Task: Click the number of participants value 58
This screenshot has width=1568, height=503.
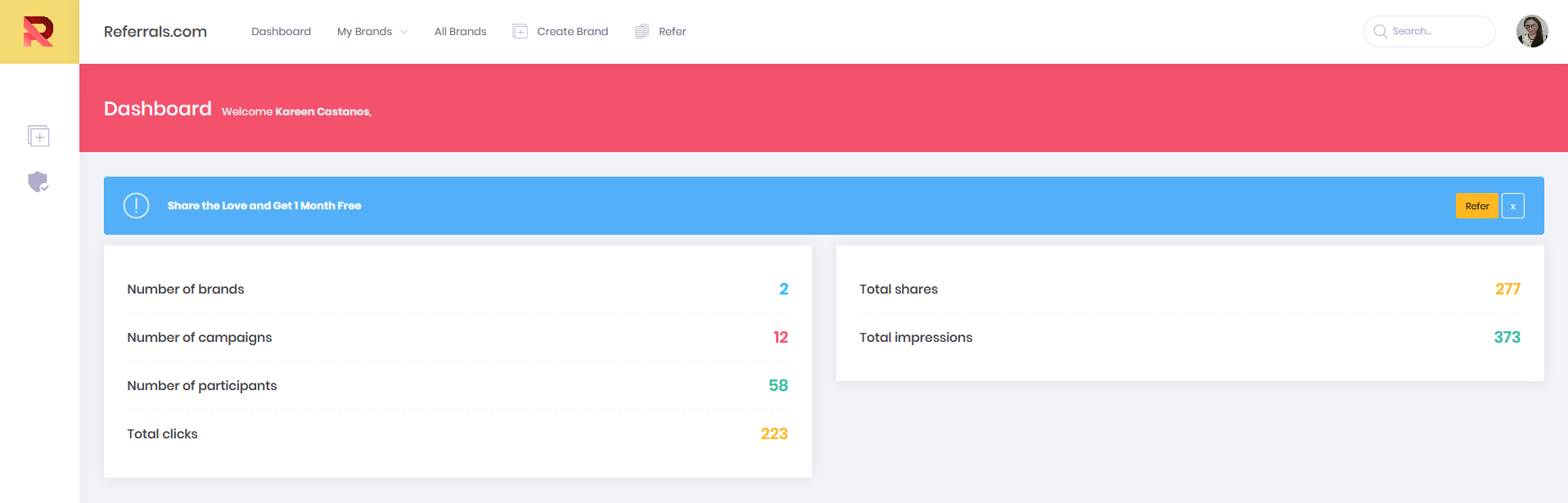Action: [x=777, y=385]
